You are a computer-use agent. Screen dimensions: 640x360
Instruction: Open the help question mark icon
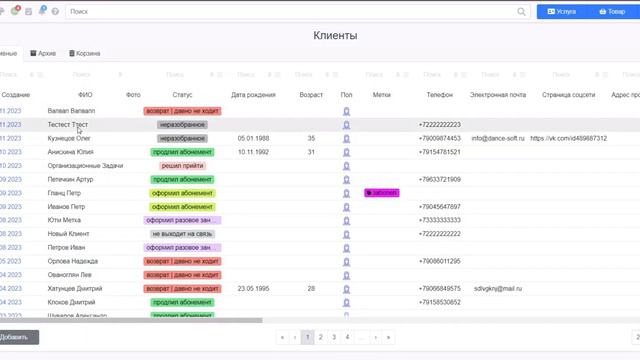55,11
